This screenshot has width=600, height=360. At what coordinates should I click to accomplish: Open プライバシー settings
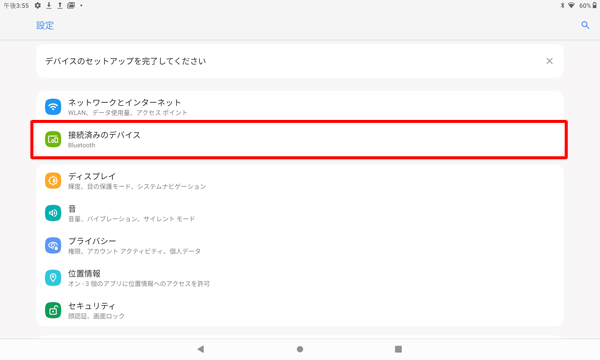click(x=300, y=245)
